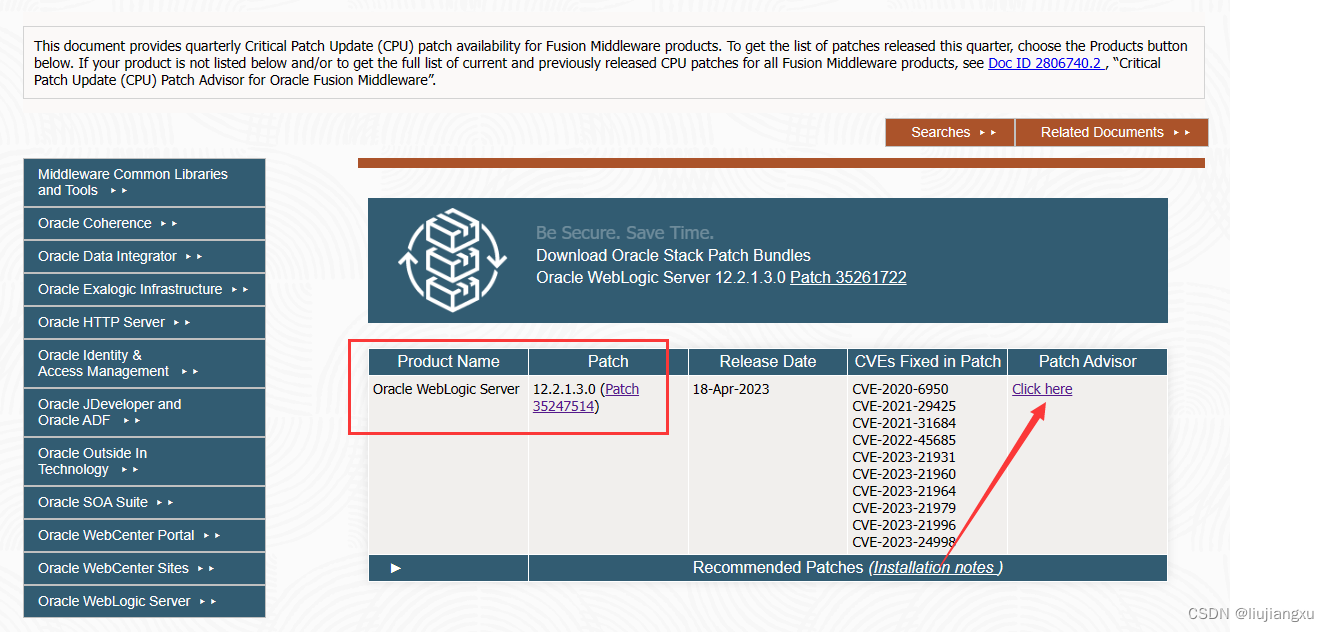Click CVE-2020-6950 in the CVE list
This screenshot has width=1329, height=632.
[900, 389]
